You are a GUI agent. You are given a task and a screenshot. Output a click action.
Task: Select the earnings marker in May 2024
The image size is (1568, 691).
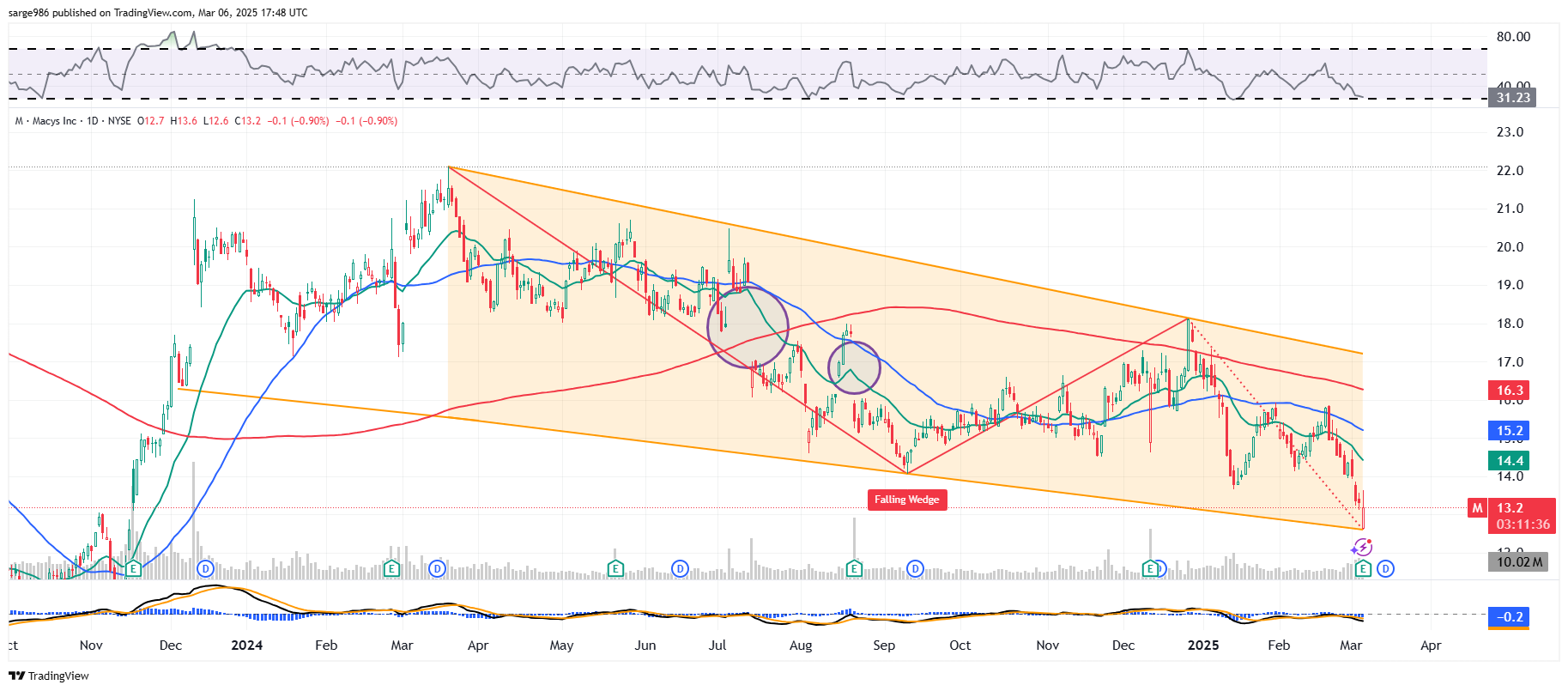615,568
